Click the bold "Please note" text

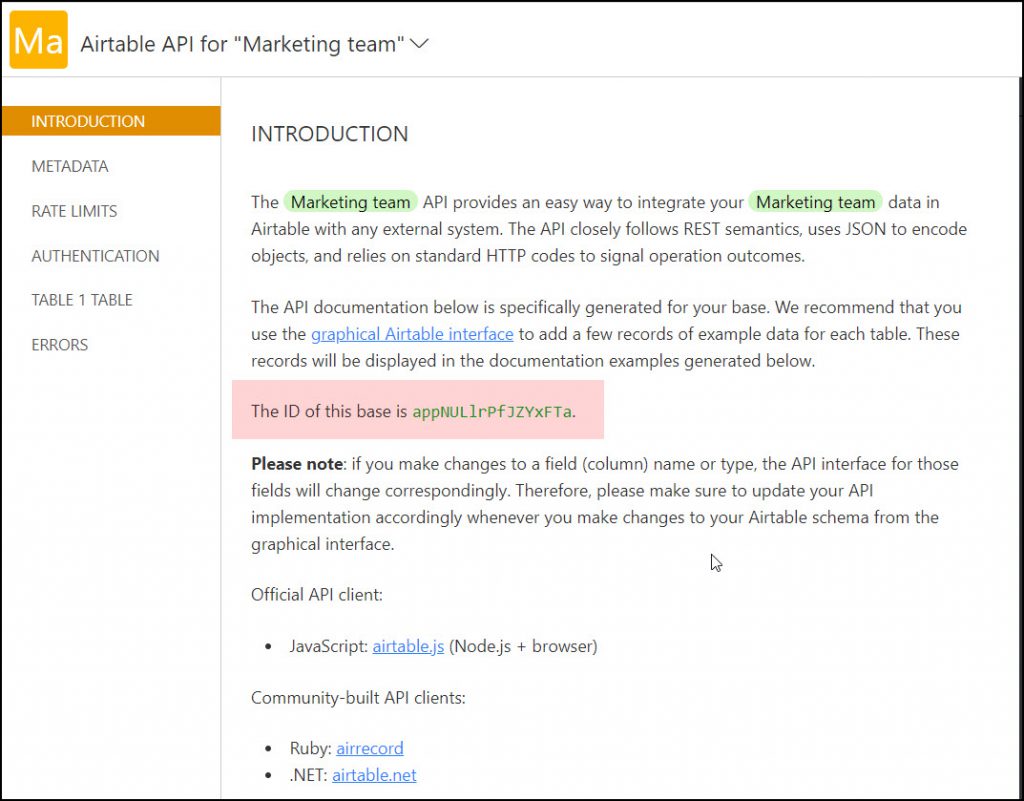click(297, 464)
